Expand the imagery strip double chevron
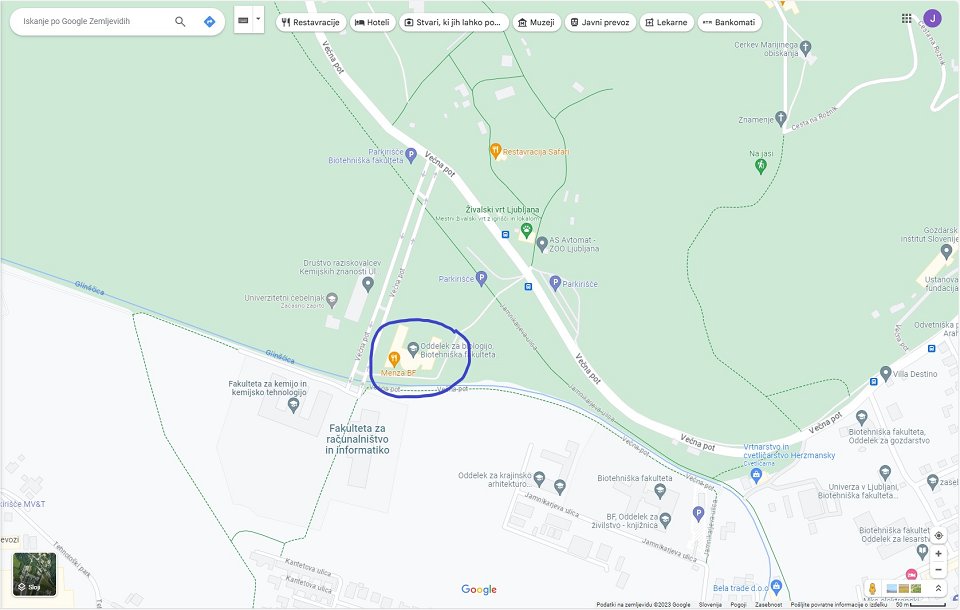Image resolution: width=960 pixels, height=610 pixels. 938,589
